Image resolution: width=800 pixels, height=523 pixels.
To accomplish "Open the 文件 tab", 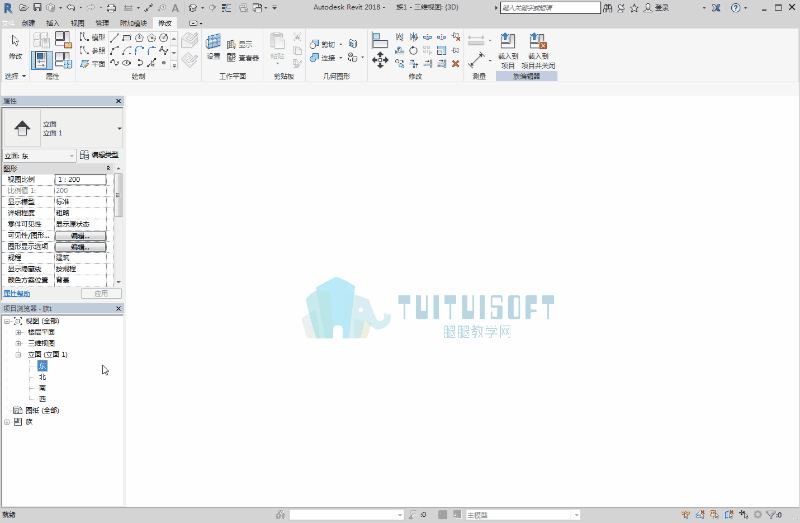I will click(x=8, y=23).
